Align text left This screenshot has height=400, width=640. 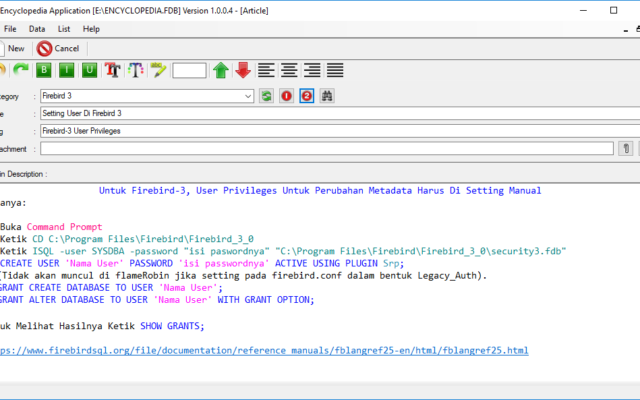coord(266,70)
